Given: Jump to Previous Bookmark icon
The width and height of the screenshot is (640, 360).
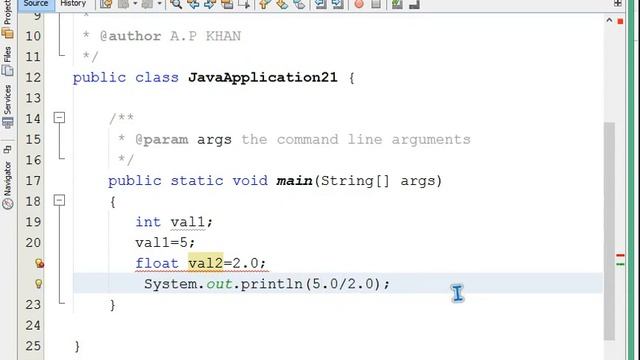Looking at the screenshot, I should [x=264, y=4].
